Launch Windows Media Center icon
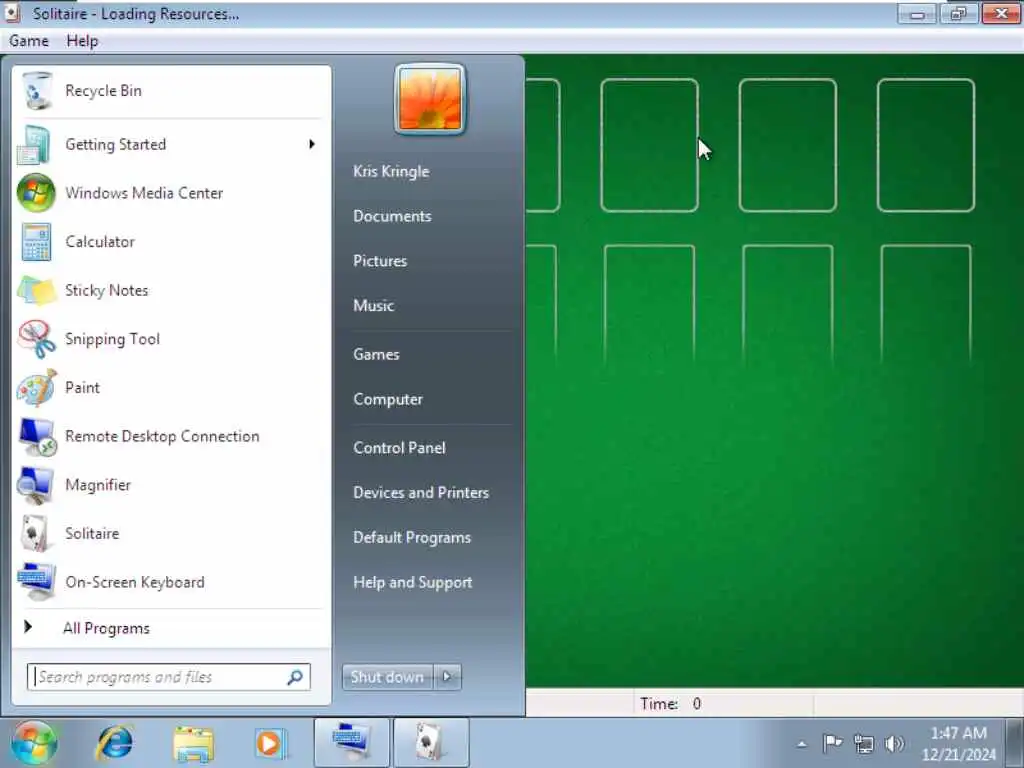The image size is (1024, 768). (35, 193)
